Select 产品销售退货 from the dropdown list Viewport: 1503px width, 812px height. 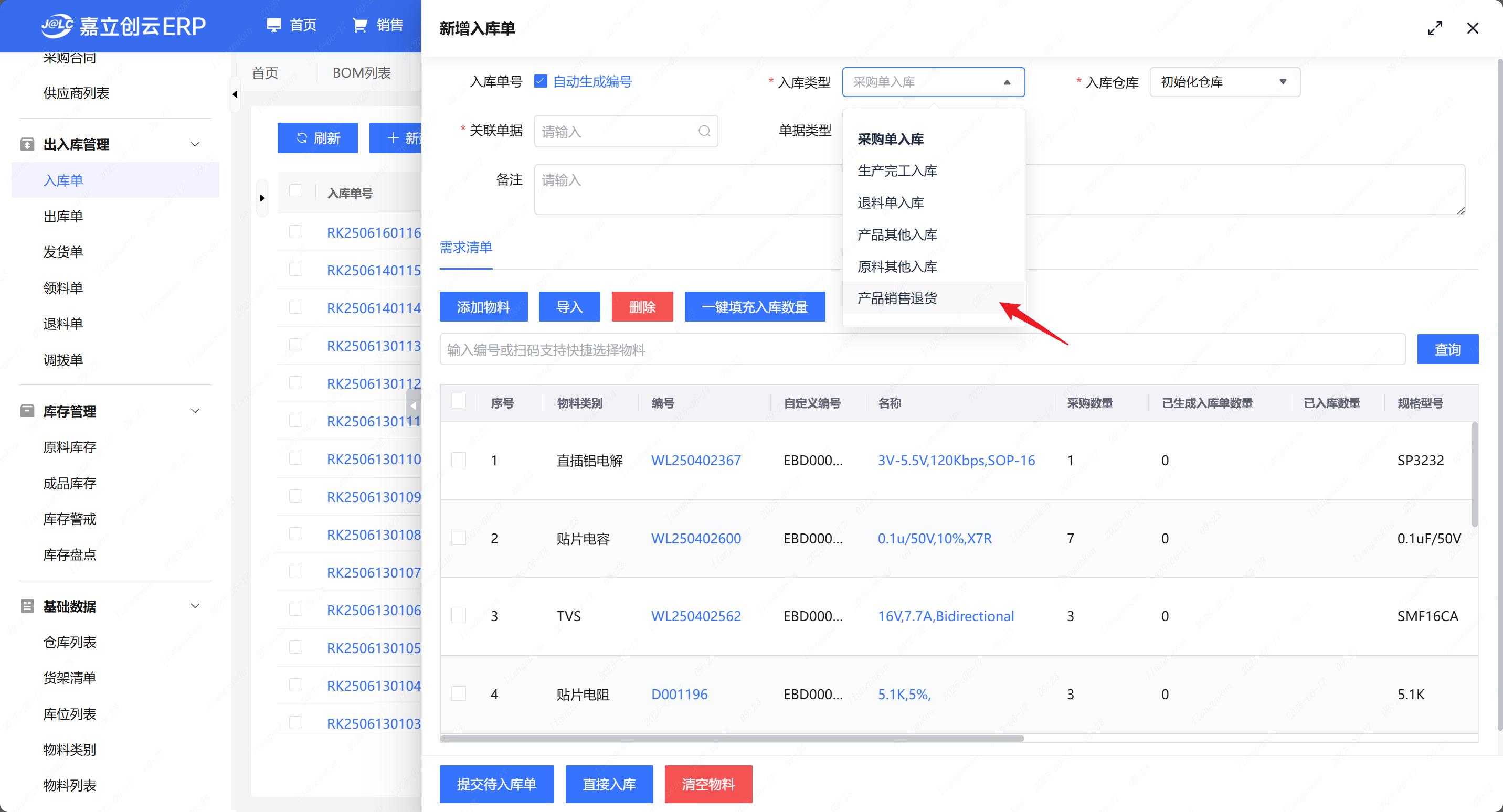pyautogui.click(x=897, y=298)
